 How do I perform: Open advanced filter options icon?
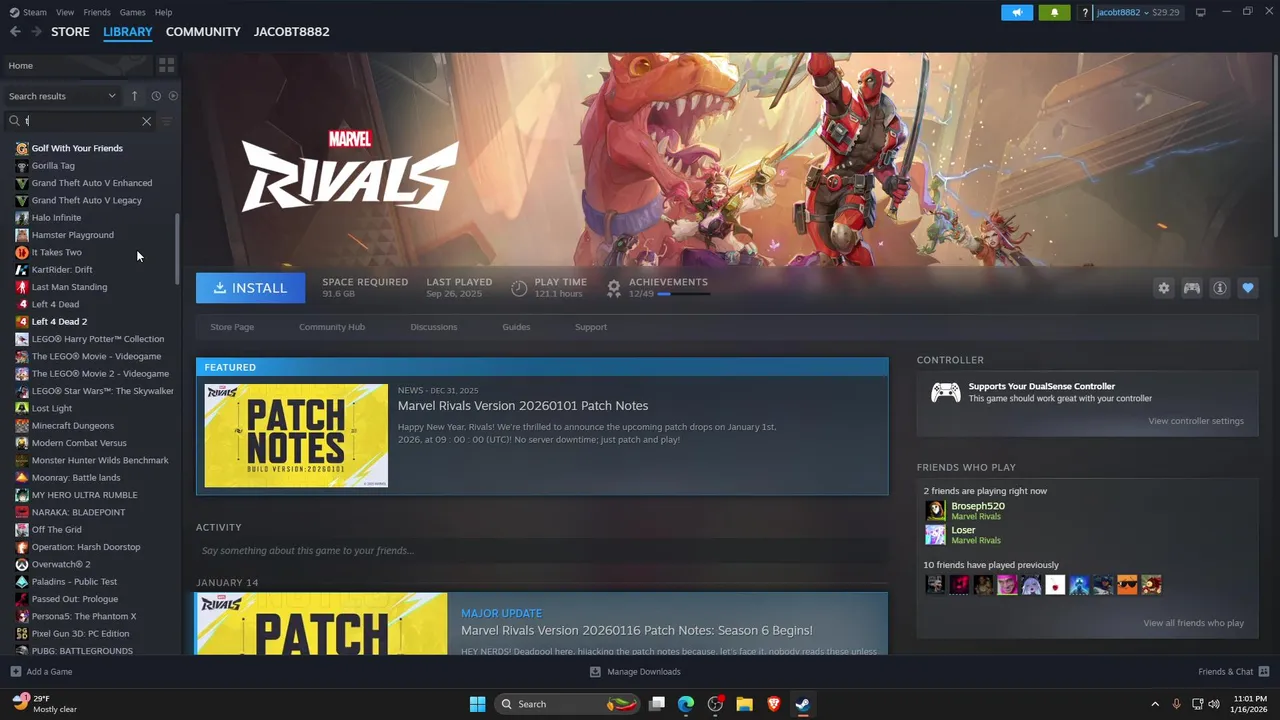167,121
